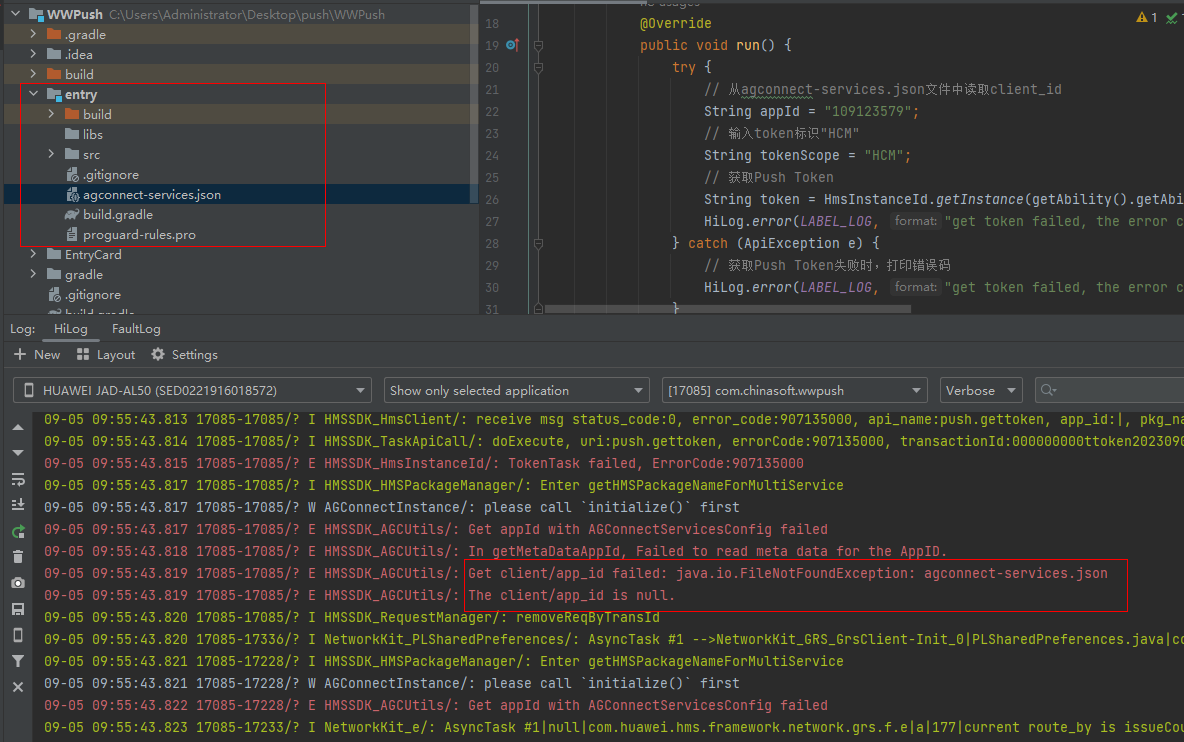Expand the src folder chevron

pyautogui.click(x=51, y=154)
